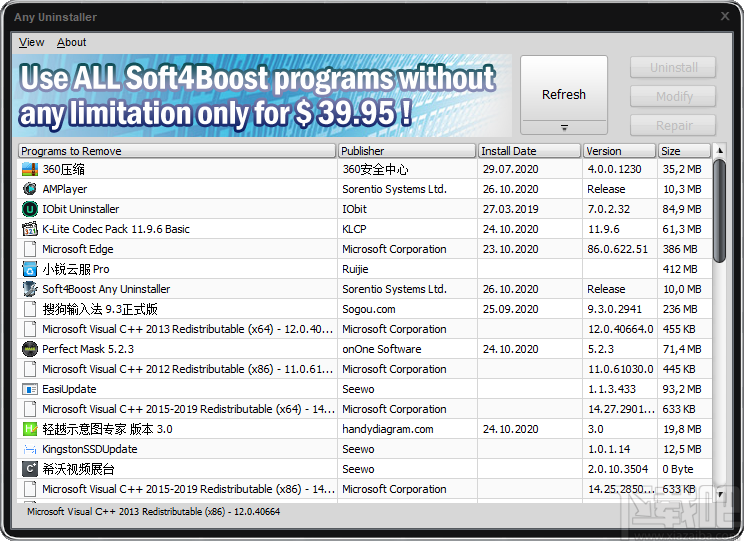Click the AMPlayer program icon
Screen dimensions: 744x541
[x=30, y=189]
